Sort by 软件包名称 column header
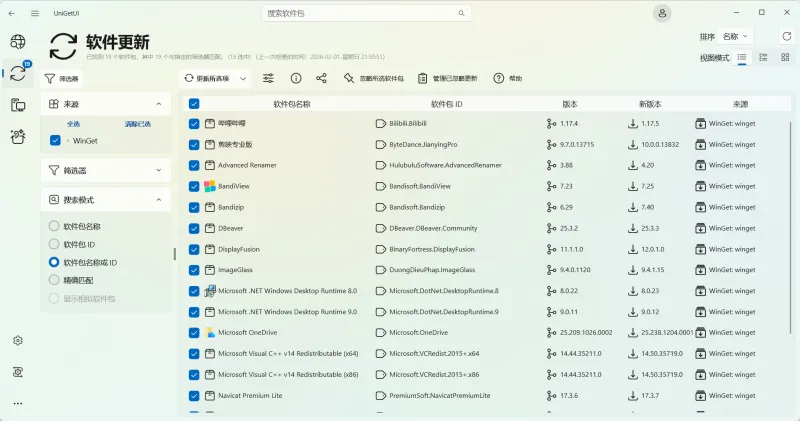Viewport: 800px width, 421px height. 291,104
